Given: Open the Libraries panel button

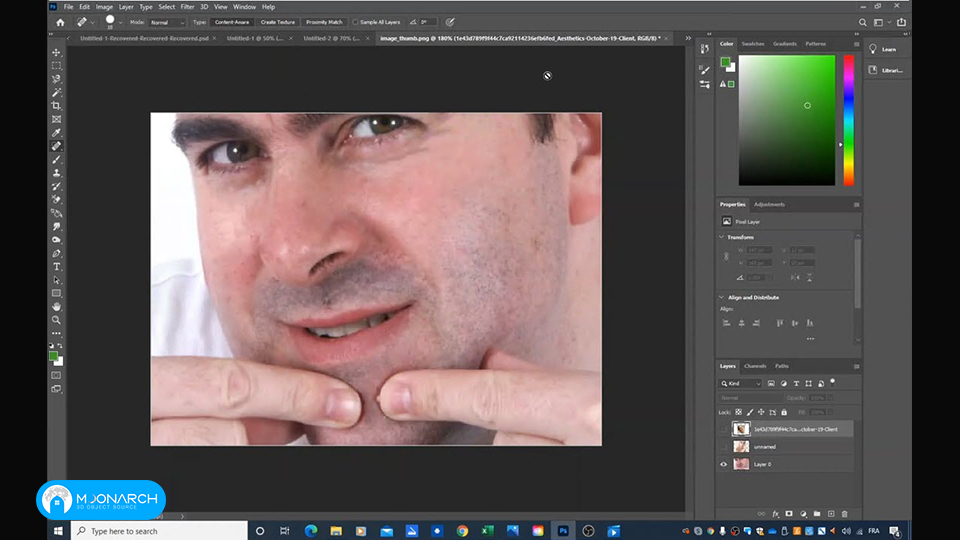Looking at the screenshot, I should pyautogui.click(x=887, y=70).
